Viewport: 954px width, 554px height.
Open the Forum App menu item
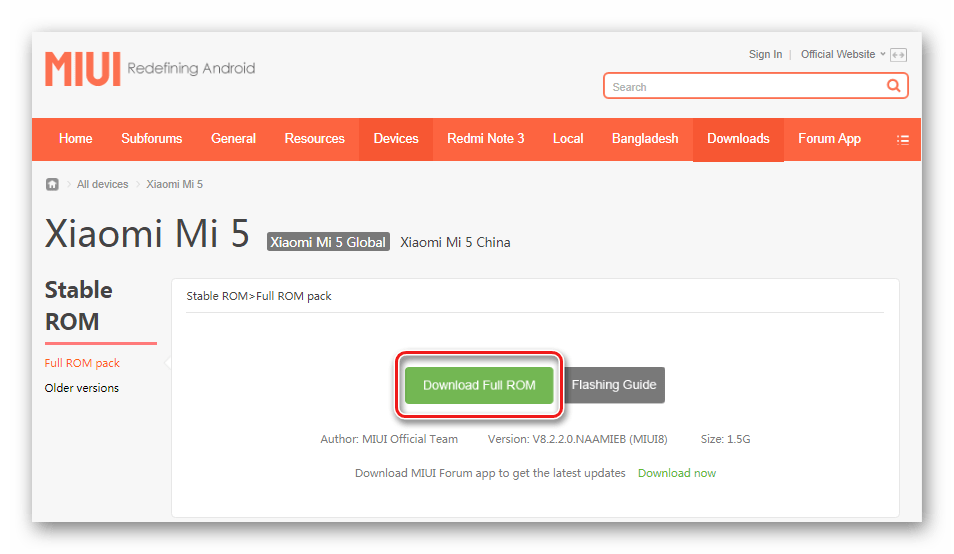coord(829,139)
